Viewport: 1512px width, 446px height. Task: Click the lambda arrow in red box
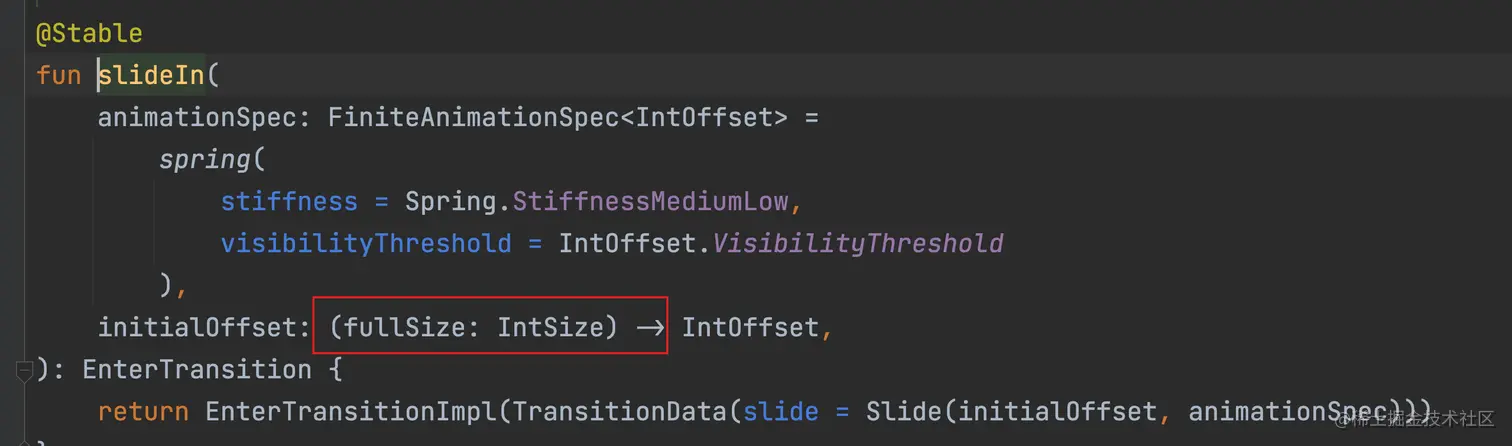[650, 328]
